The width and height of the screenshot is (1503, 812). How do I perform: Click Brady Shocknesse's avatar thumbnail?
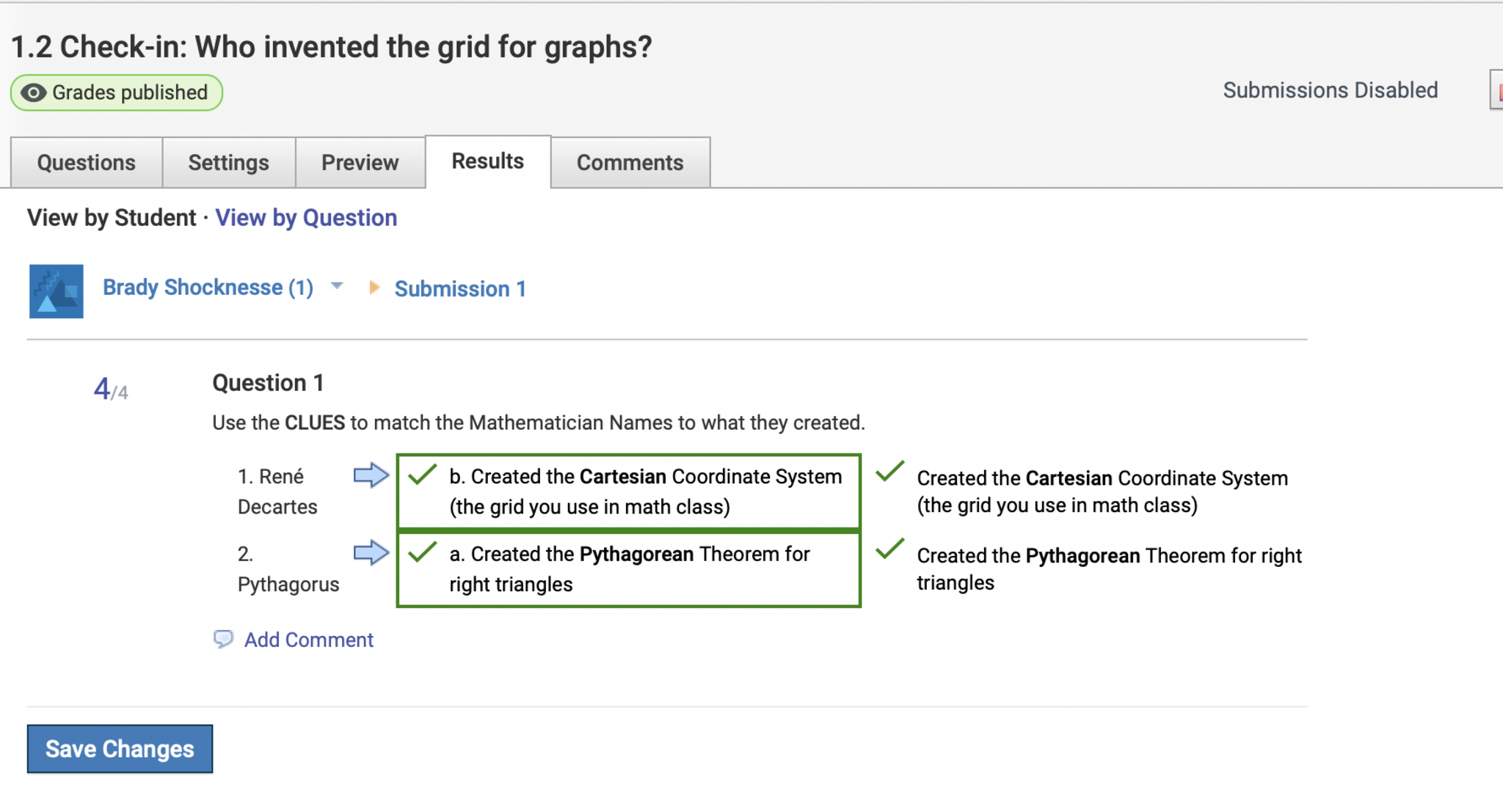(56, 291)
